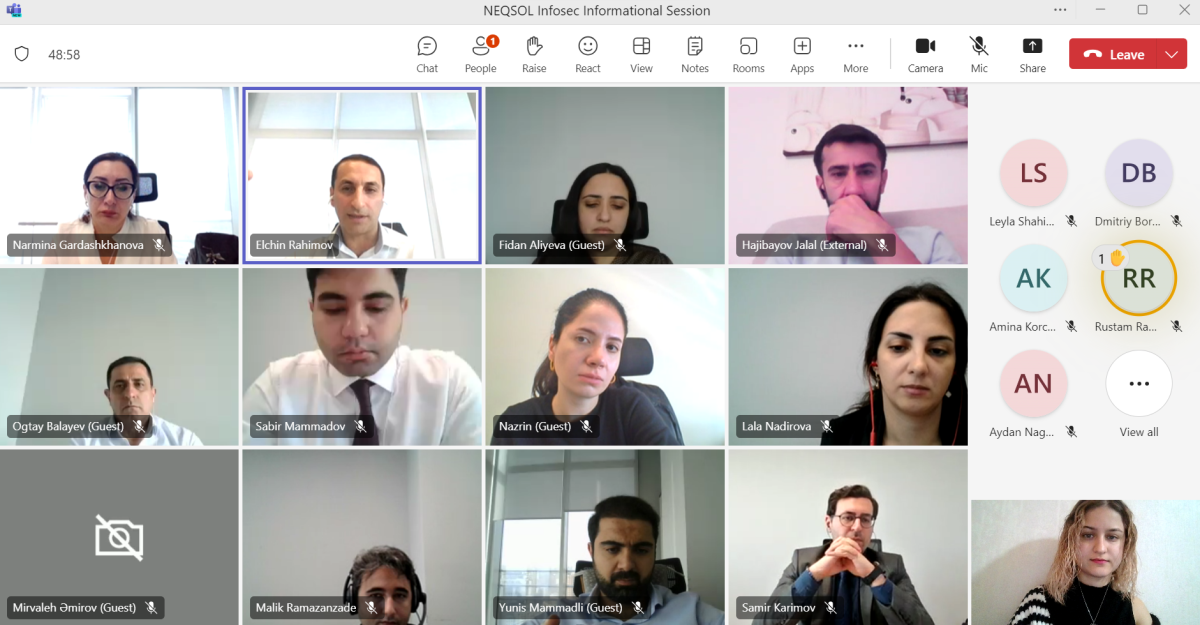Expand the Leave button dropdown arrow
The height and width of the screenshot is (625, 1200).
(x=1172, y=54)
